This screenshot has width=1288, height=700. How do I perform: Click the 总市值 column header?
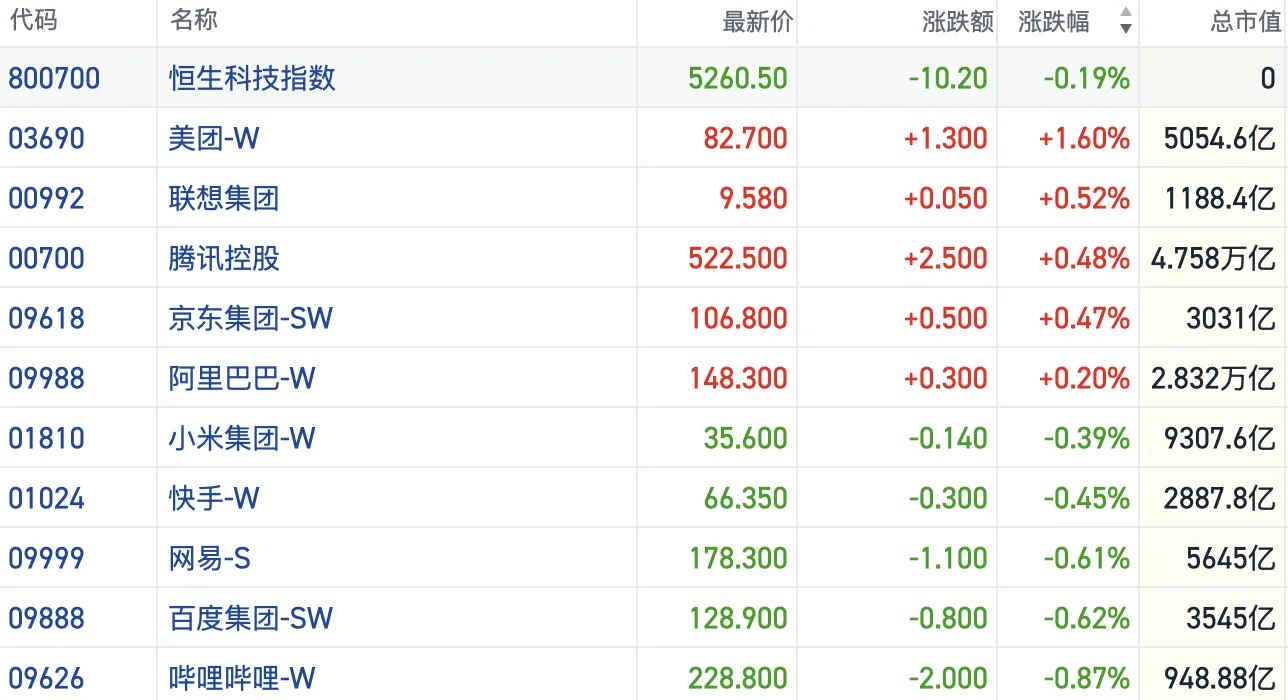point(1244,22)
